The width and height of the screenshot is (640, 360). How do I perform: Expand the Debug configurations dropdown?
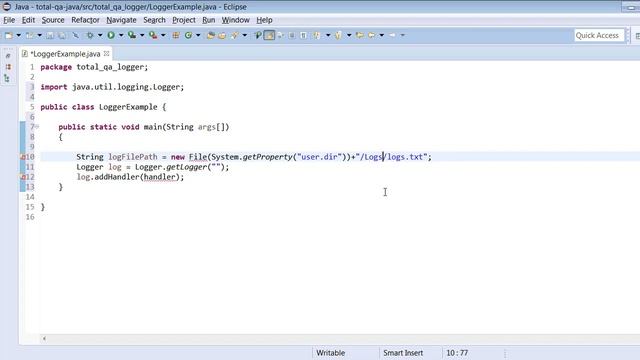[x=100, y=36]
